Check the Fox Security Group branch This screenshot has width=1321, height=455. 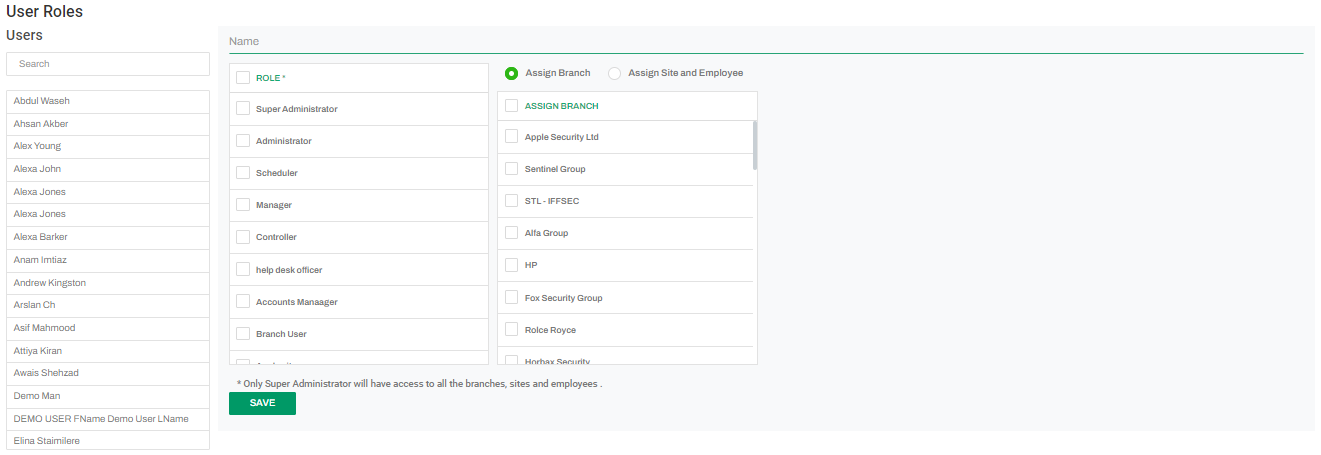511,298
